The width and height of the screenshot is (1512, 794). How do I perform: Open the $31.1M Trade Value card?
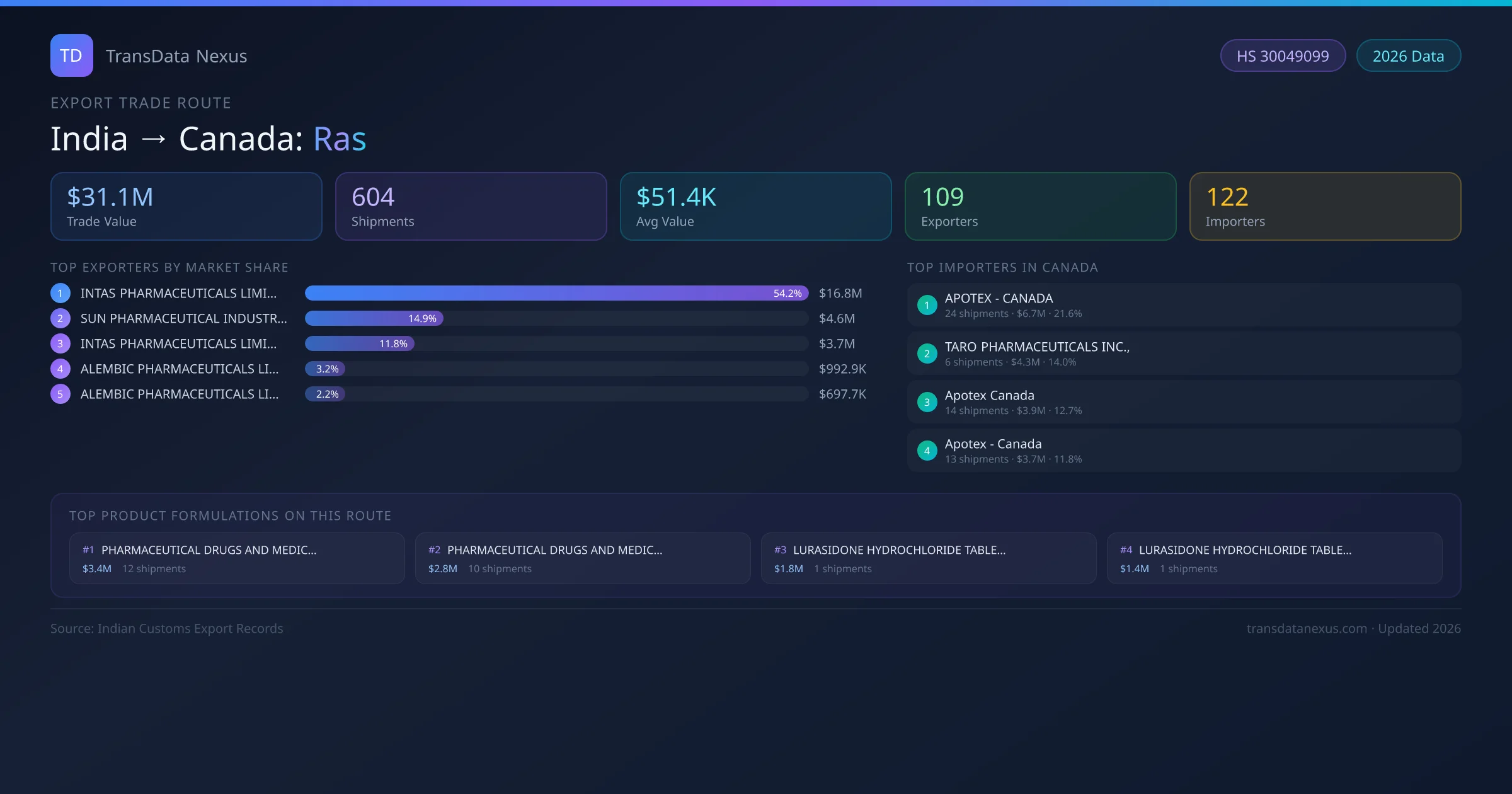[186, 207]
